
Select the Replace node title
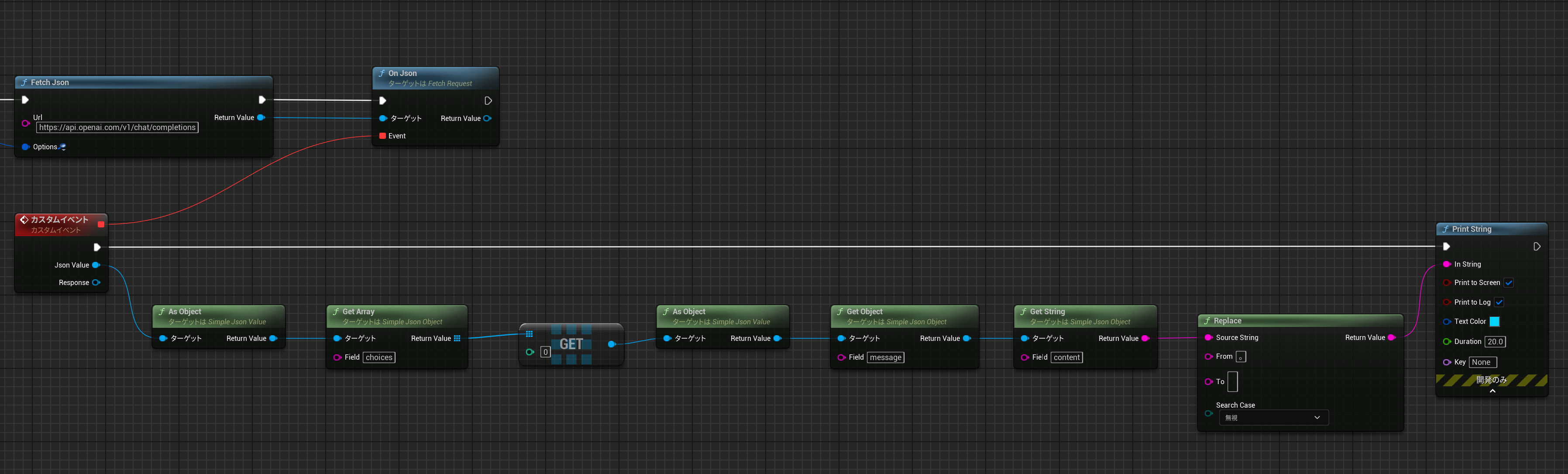pos(1227,321)
